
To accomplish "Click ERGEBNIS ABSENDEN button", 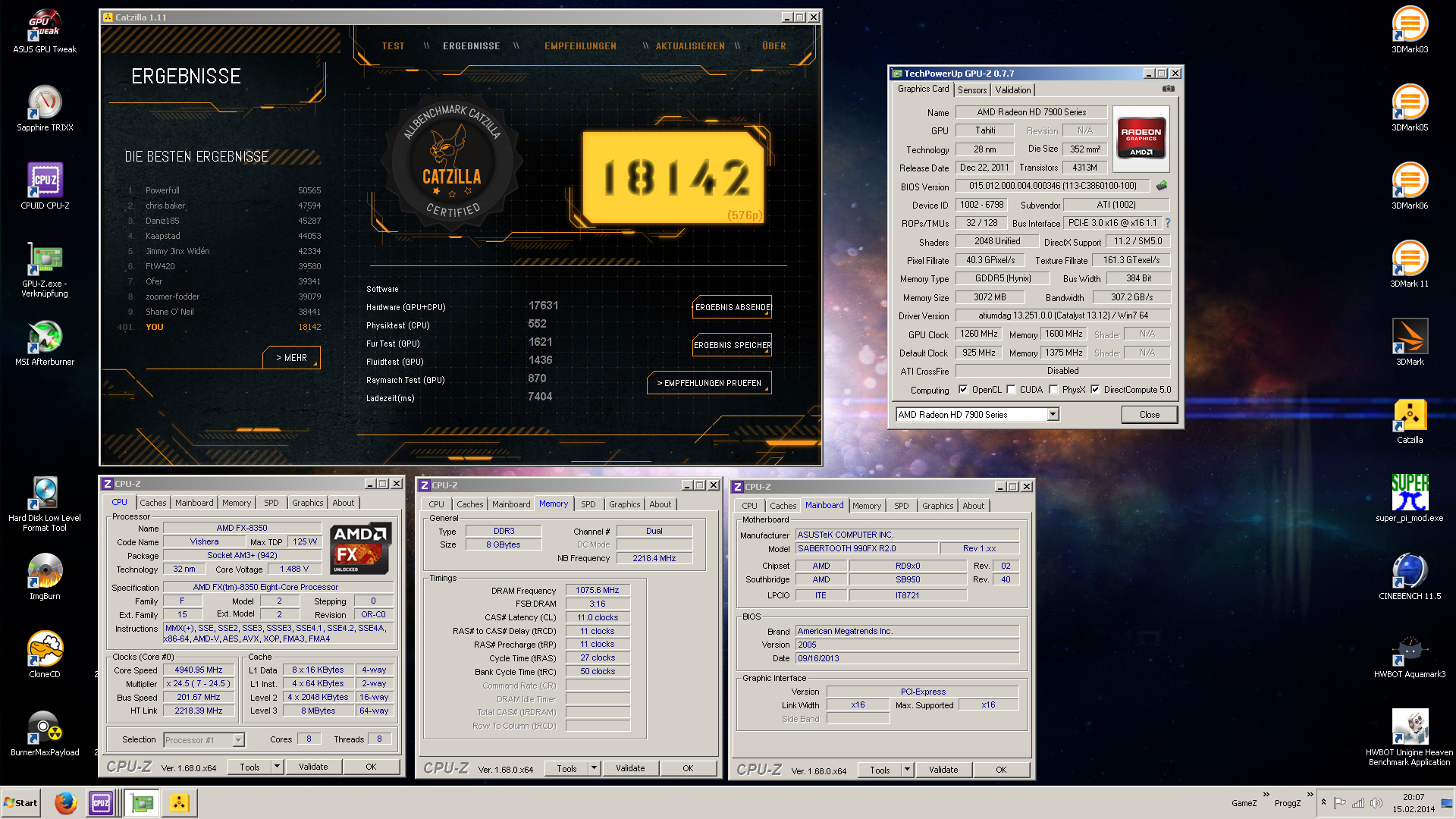I will (732, 307).
